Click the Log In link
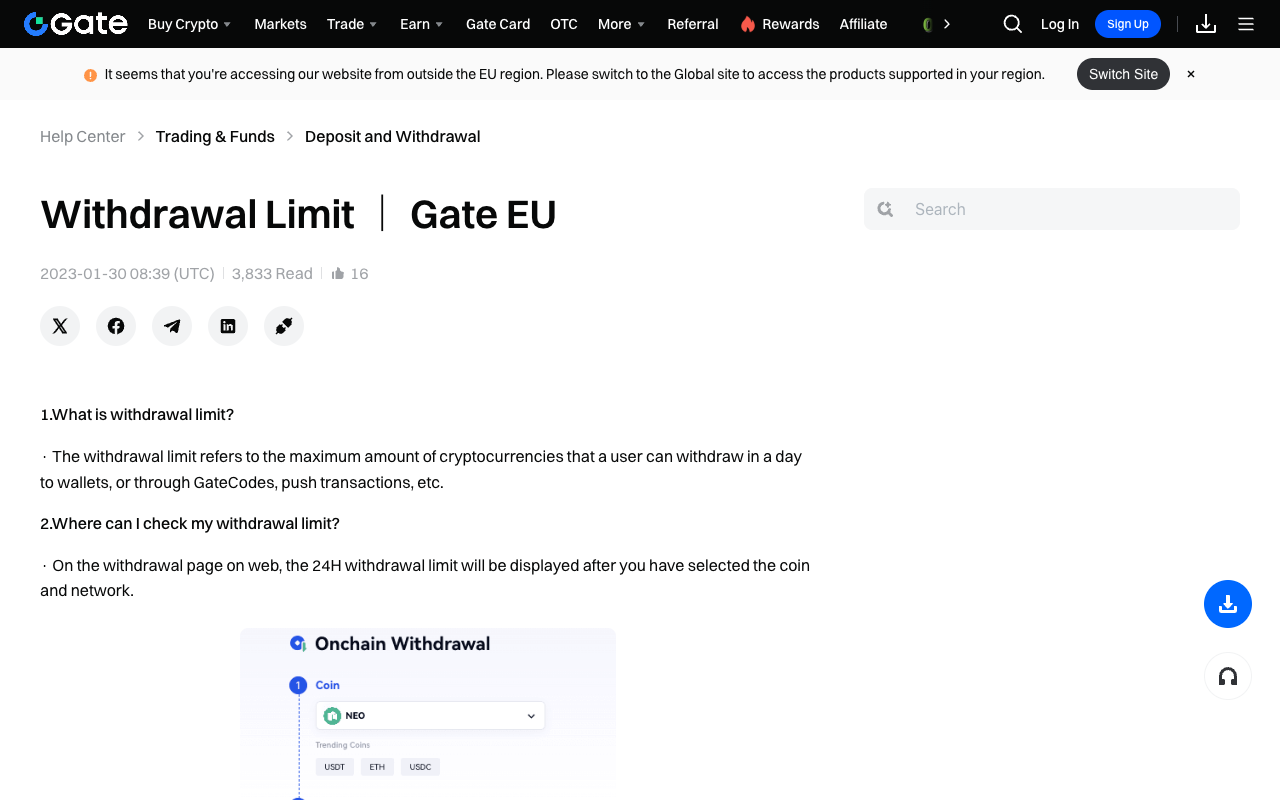 point(1060,24)
